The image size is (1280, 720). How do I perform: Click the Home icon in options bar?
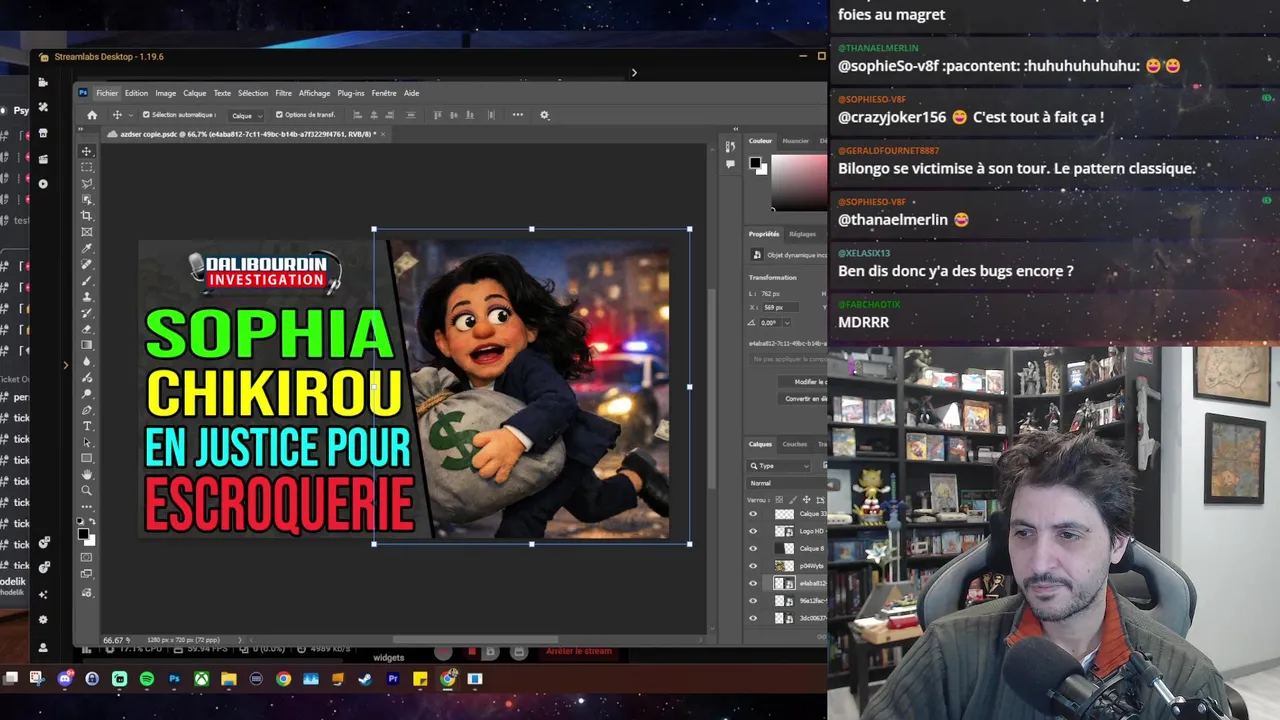(x=92, y=115)
